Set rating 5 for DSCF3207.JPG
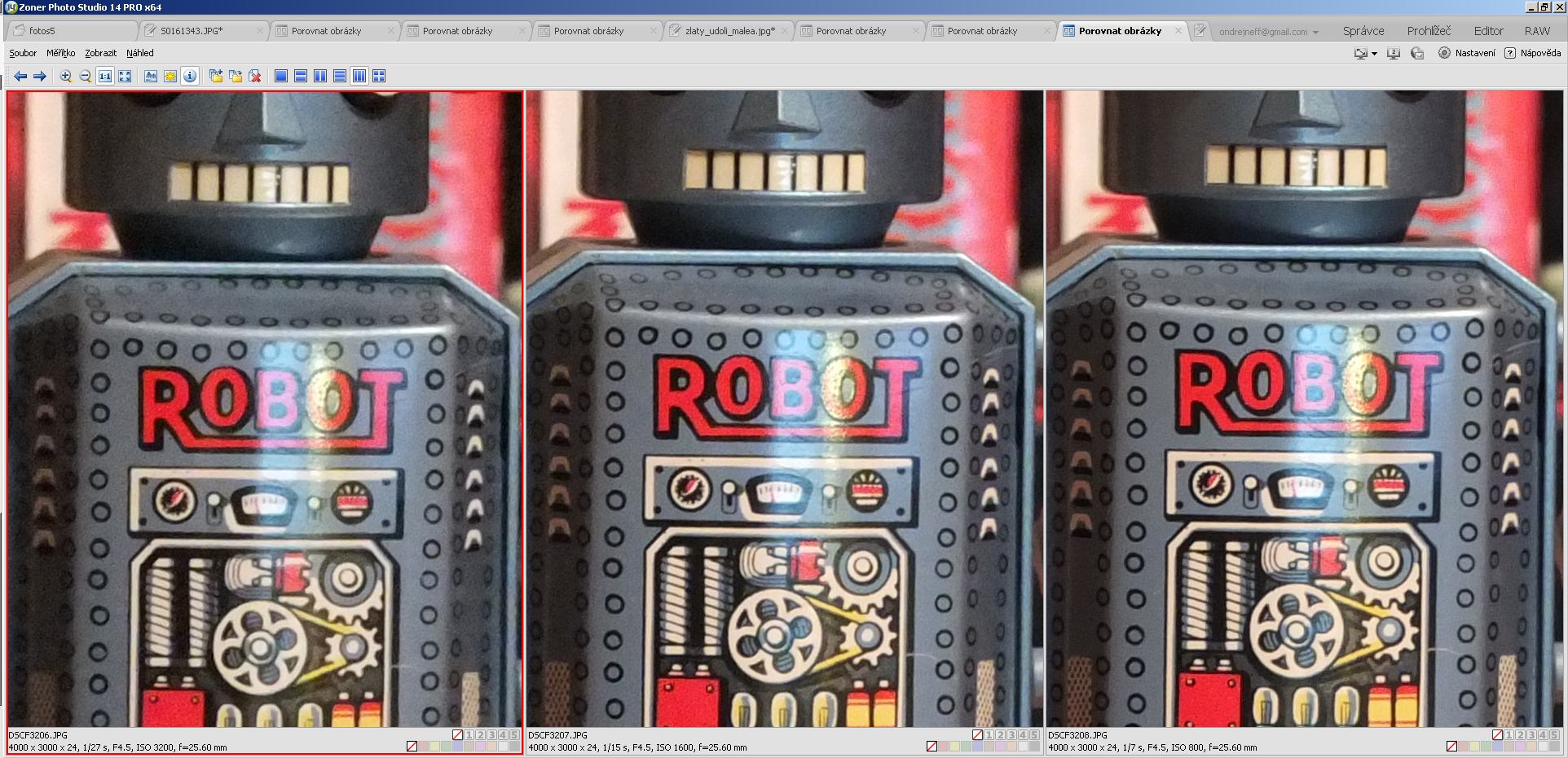1568x758 pixels. coord(1034,735)
